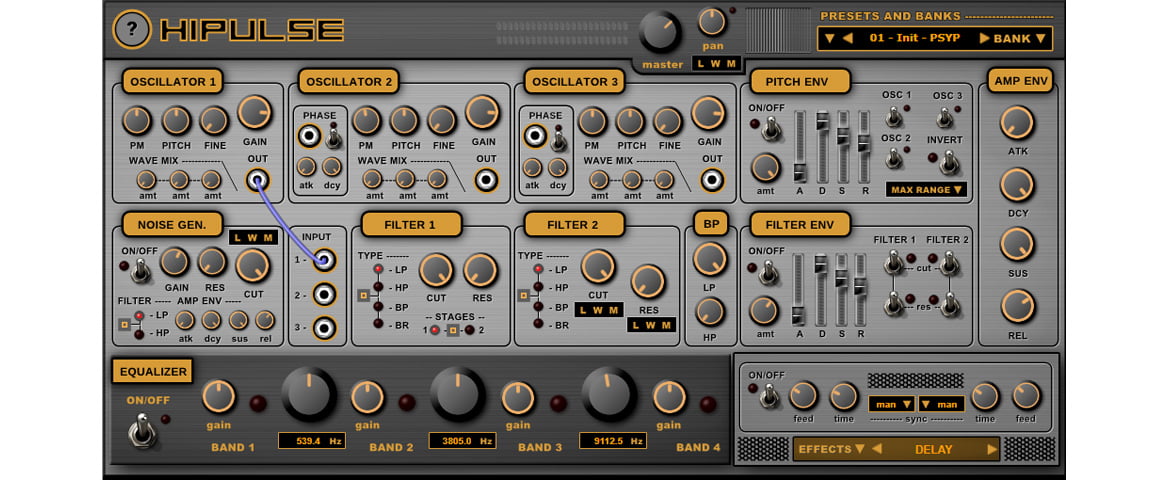1170x480 pixels.
Task: Open the preset list down arrow
Action: pyautogui.click(x=829, y=38)
